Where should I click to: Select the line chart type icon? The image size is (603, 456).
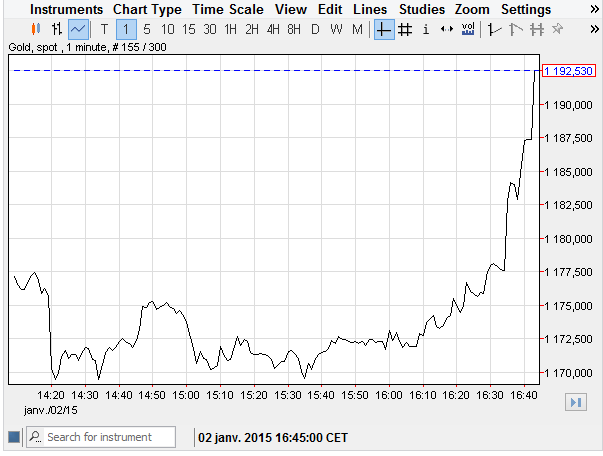[x=78, y=29]
